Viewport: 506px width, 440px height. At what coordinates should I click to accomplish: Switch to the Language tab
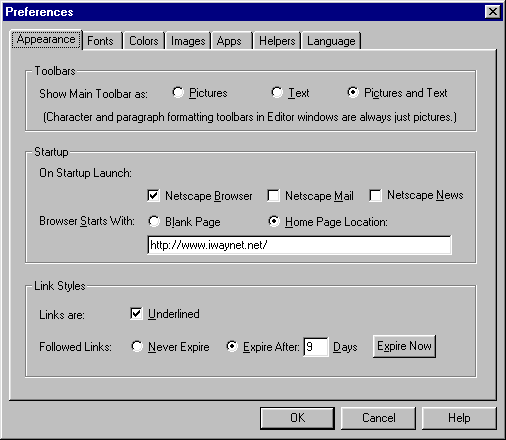point(331,41)
